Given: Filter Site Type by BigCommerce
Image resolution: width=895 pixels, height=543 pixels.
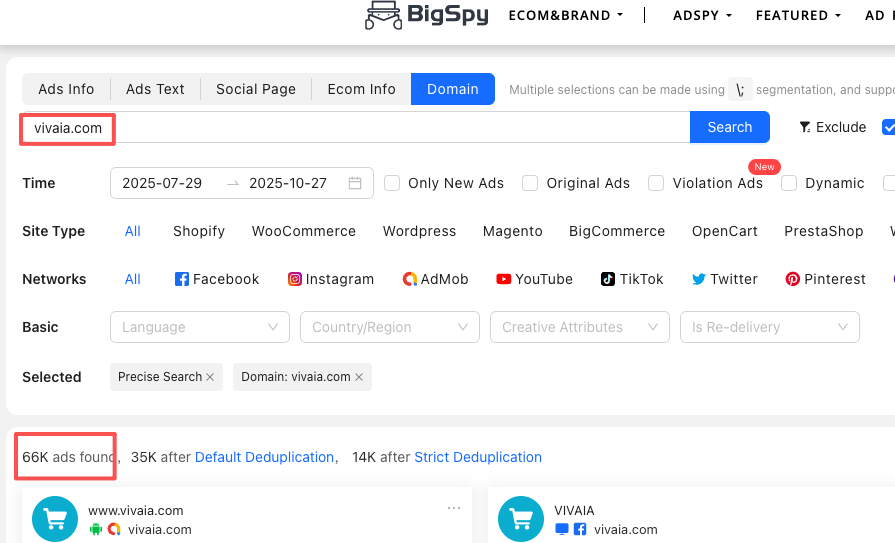Looking at the screenshot, I should tap(617, 231).
